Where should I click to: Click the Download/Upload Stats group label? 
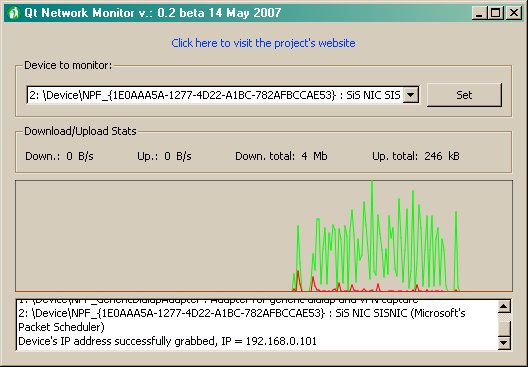click(x=80, y=131)
